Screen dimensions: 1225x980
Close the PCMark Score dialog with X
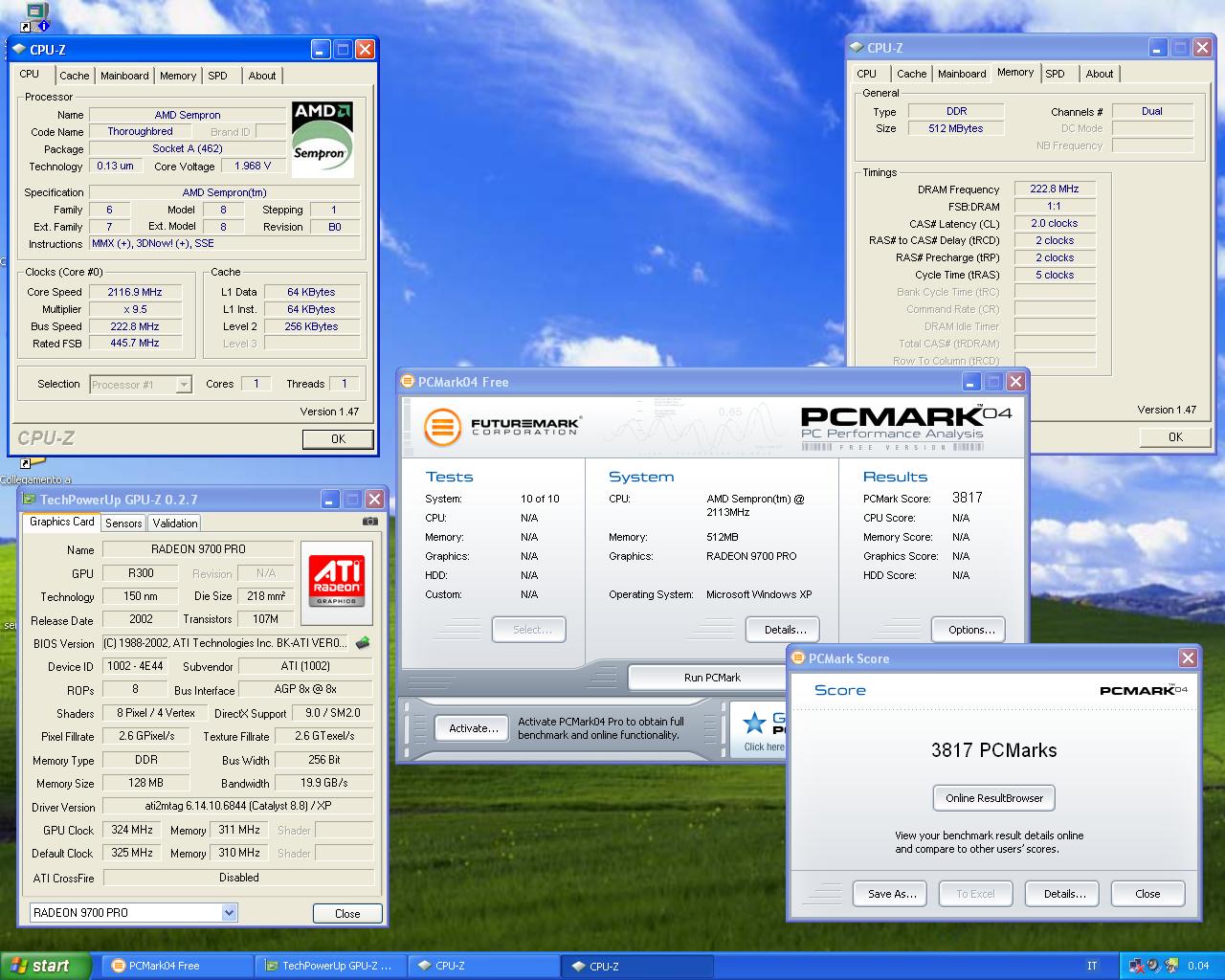click(x=1188, y=657)
